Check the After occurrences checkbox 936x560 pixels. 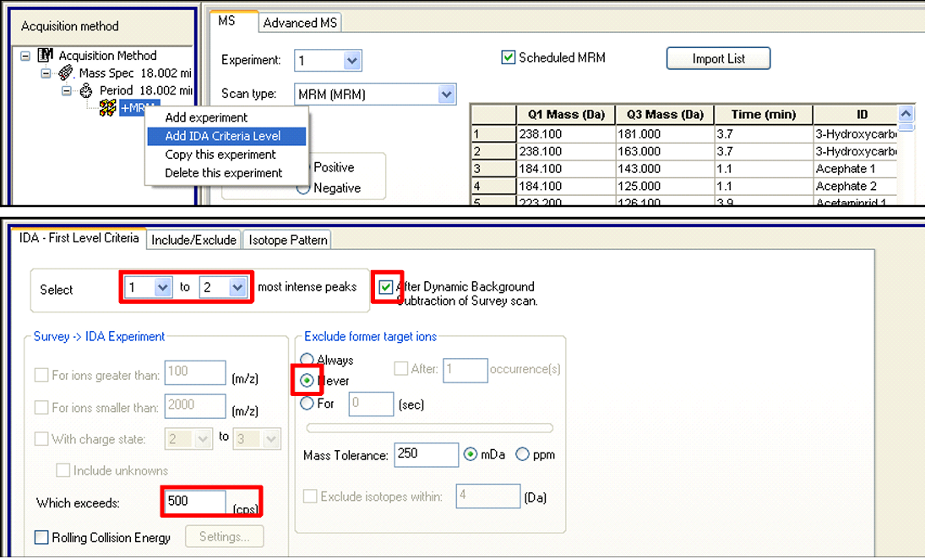(401, 369)
